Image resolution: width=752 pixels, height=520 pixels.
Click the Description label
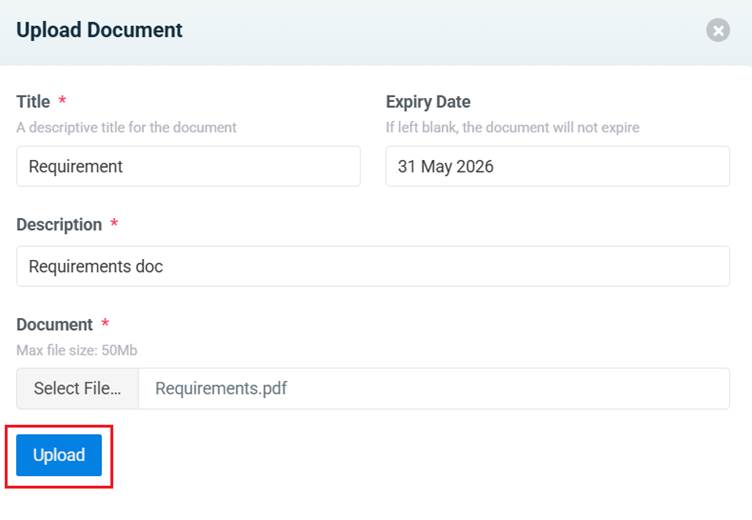(x=59, y=225)
